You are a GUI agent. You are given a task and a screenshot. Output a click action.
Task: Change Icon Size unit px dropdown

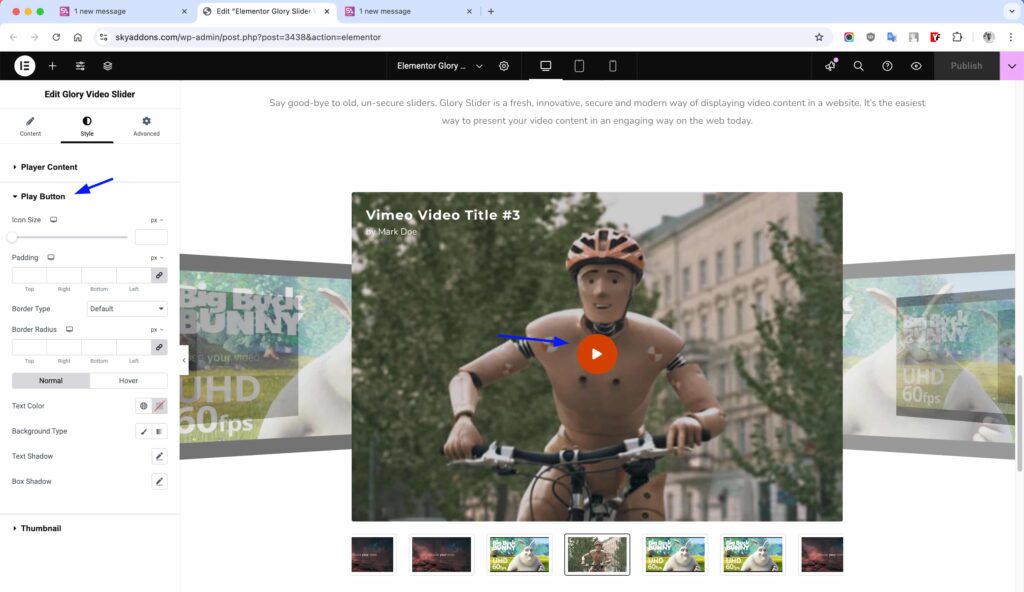(157, 220)
